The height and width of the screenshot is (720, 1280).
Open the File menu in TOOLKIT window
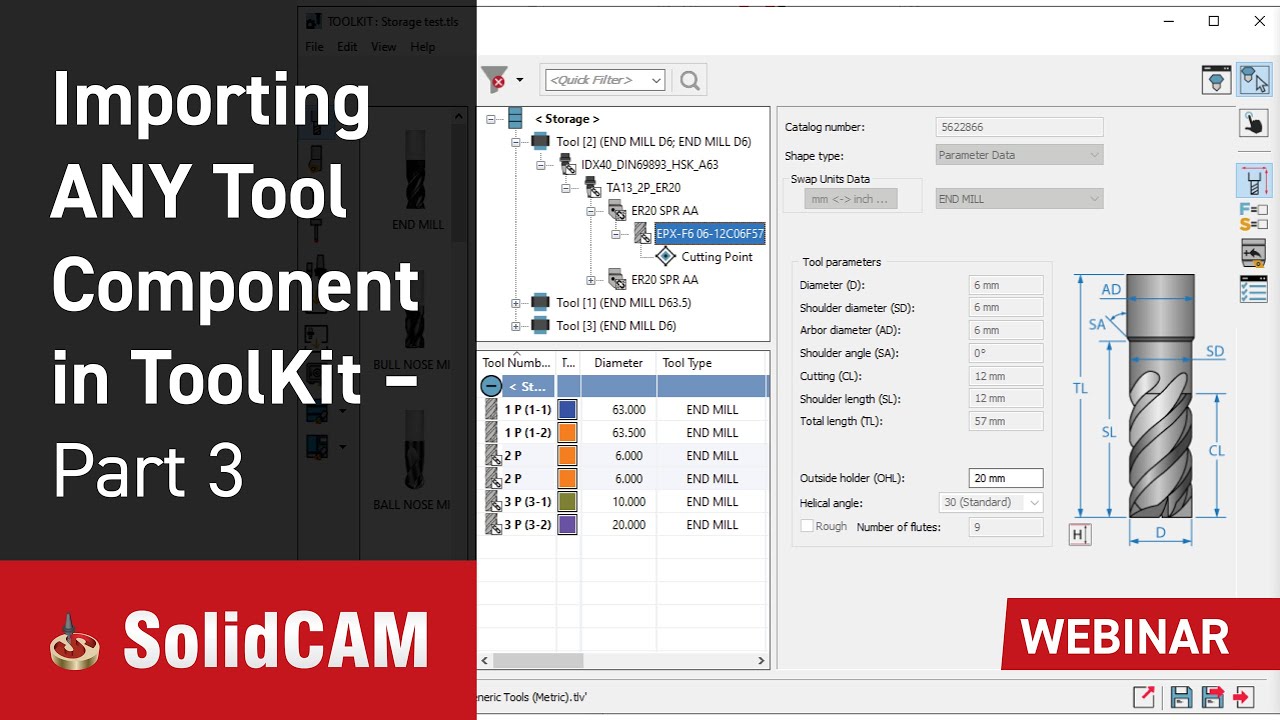click(314, 47)
